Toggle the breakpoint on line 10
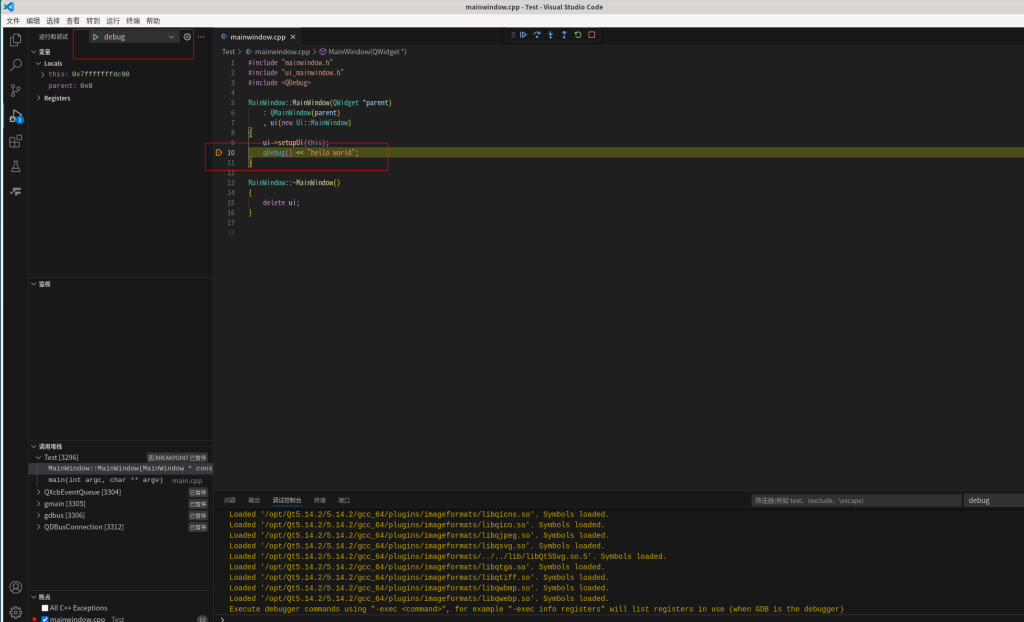This screenshot has height=622, width=1024. (x=220, y=153)
